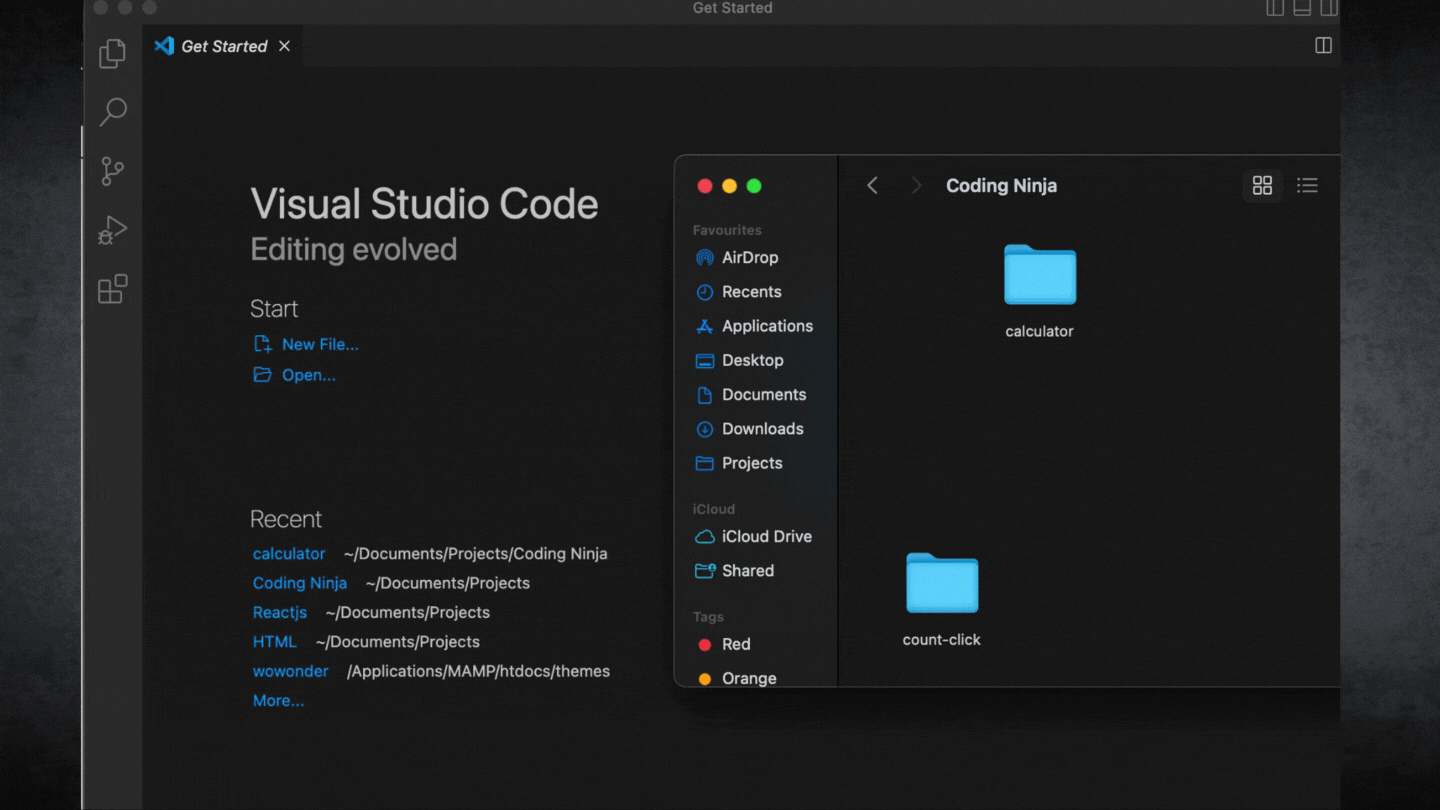Open the Extensions view in activity bar
This screenshot has height=810, width=1440.
[x=113, y=289]
